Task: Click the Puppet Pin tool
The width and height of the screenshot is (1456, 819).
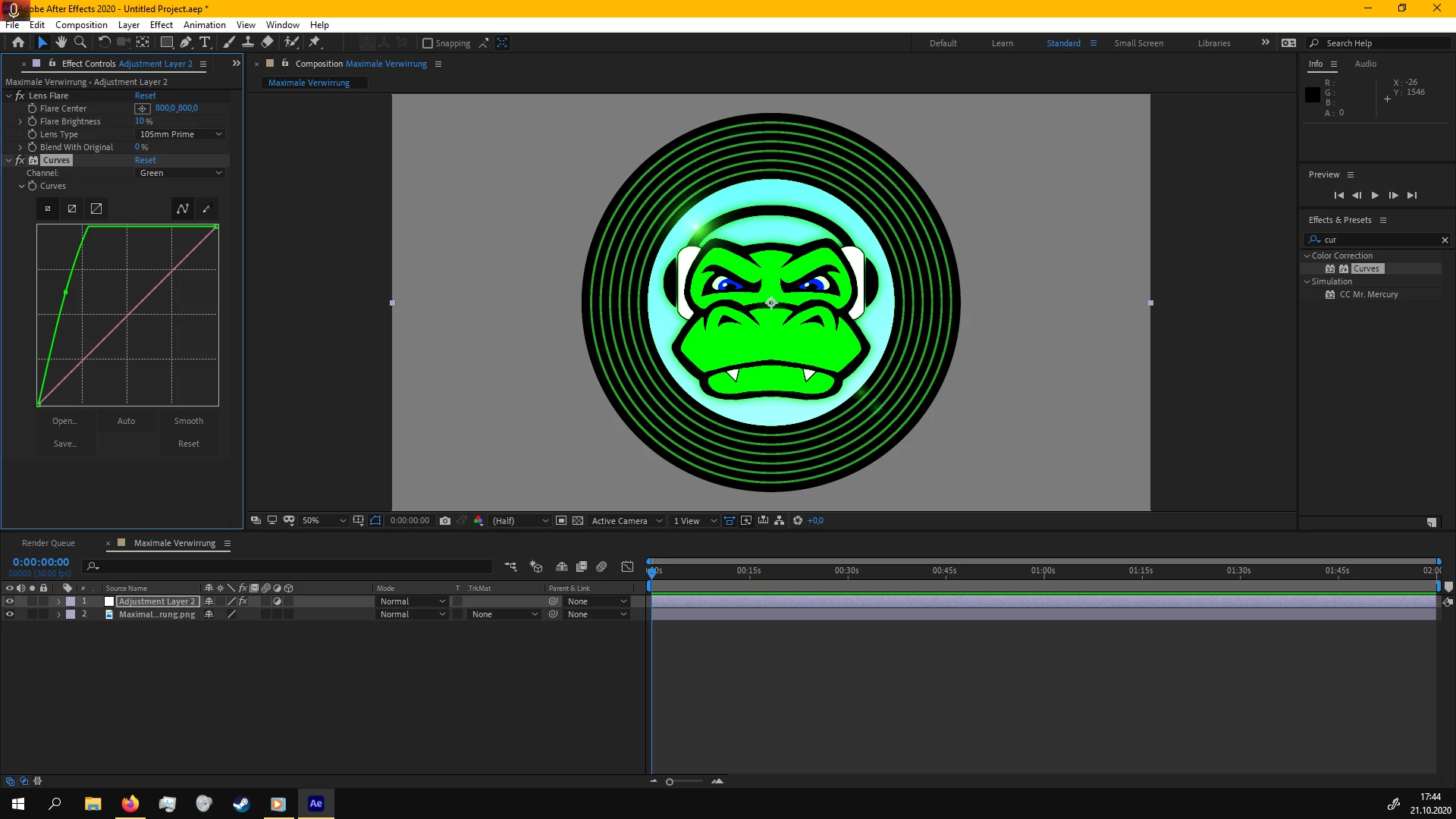Action: (x=315, y=42)
